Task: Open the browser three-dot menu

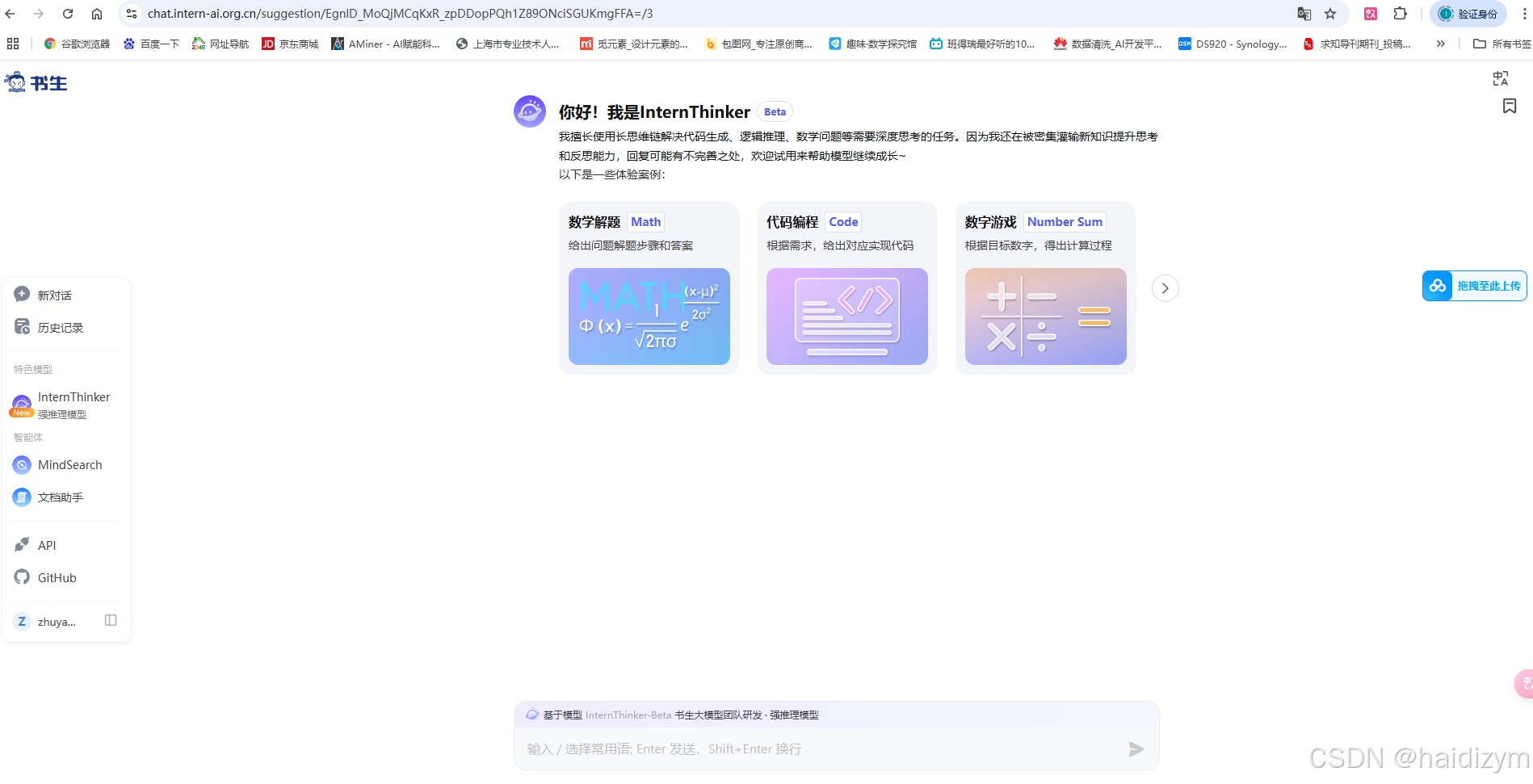Action: point(1524,14)
